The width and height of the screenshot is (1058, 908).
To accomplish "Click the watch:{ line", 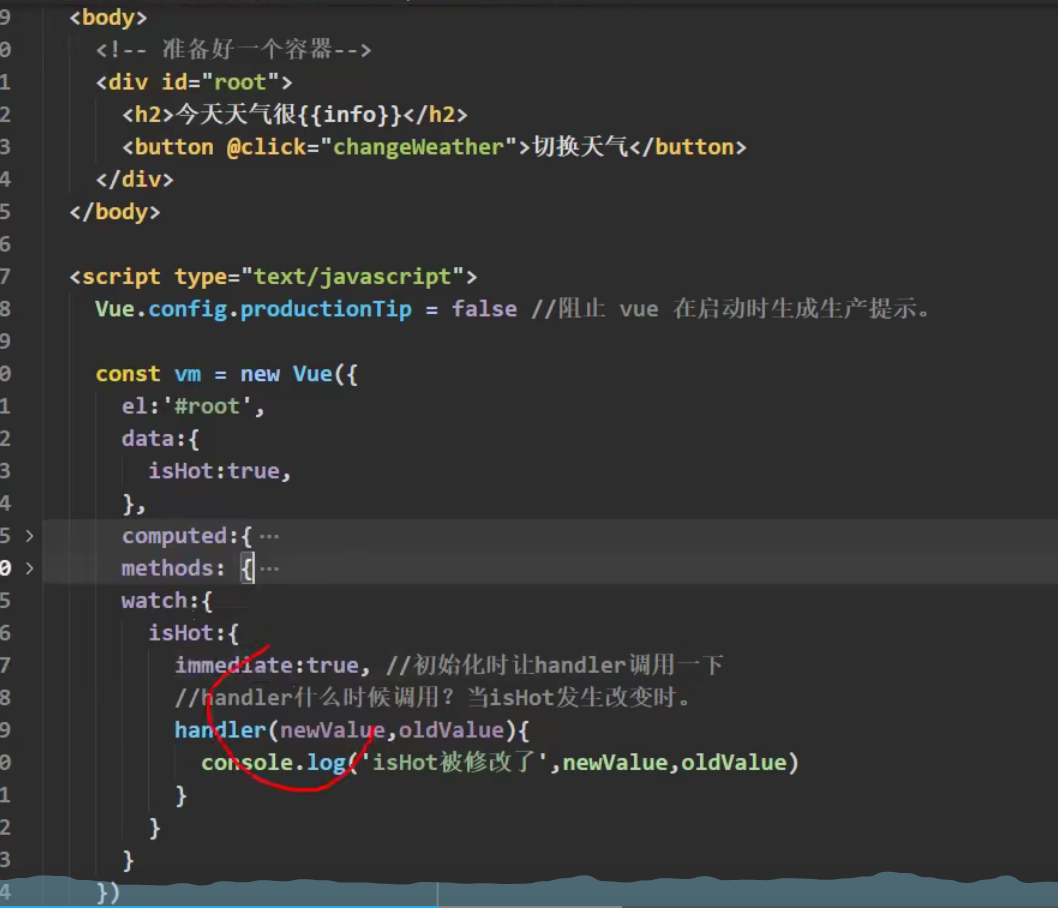I will (x=167, y=600).
